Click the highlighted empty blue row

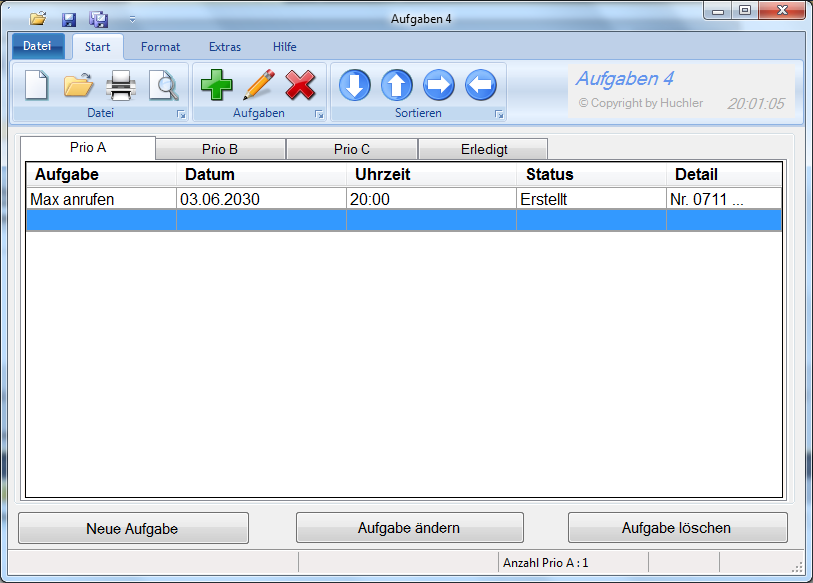point(404,220)
